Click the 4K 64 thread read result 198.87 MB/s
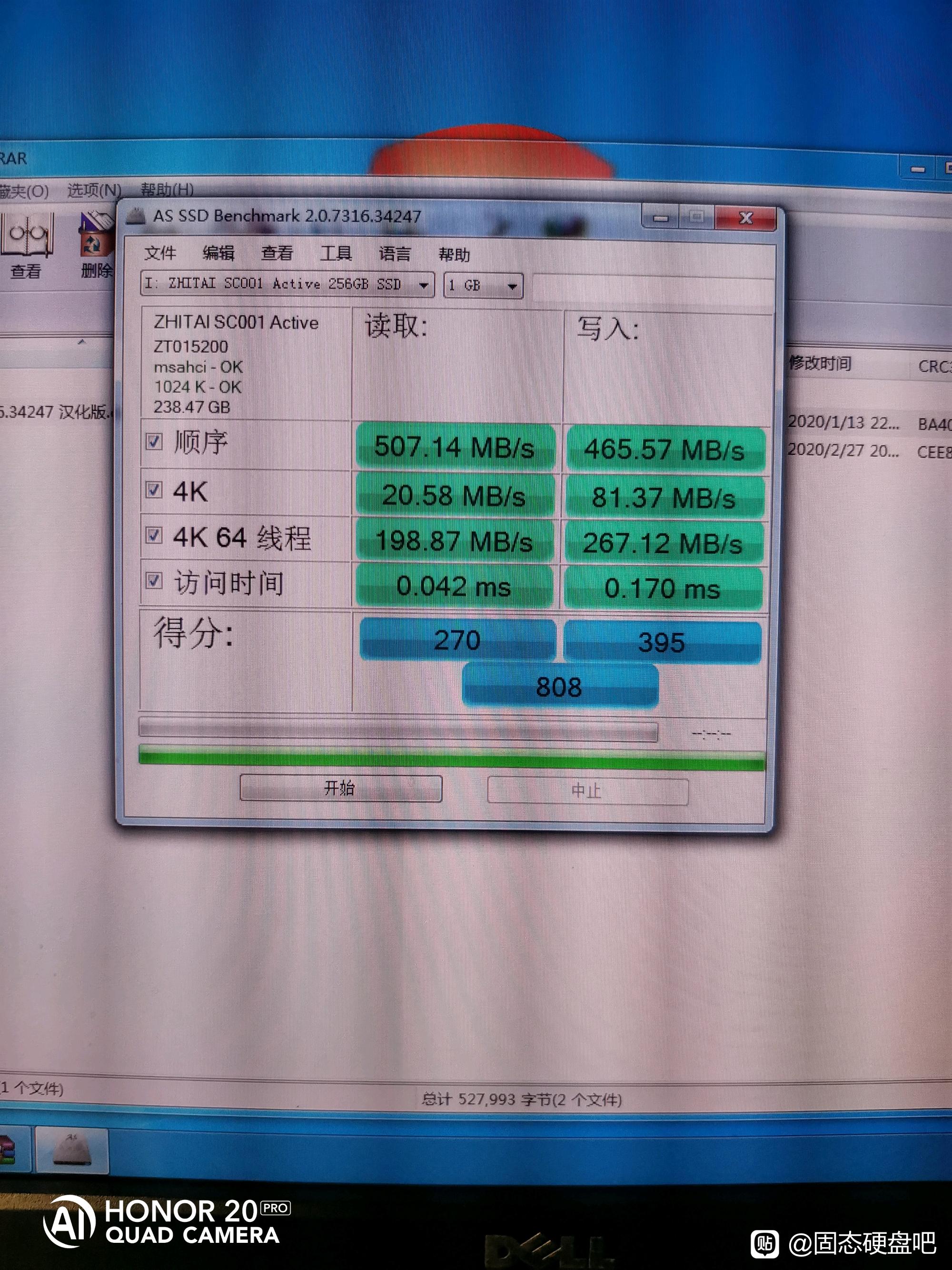Viewport: 952px width, 1270px height. click(x=455, y=541)
